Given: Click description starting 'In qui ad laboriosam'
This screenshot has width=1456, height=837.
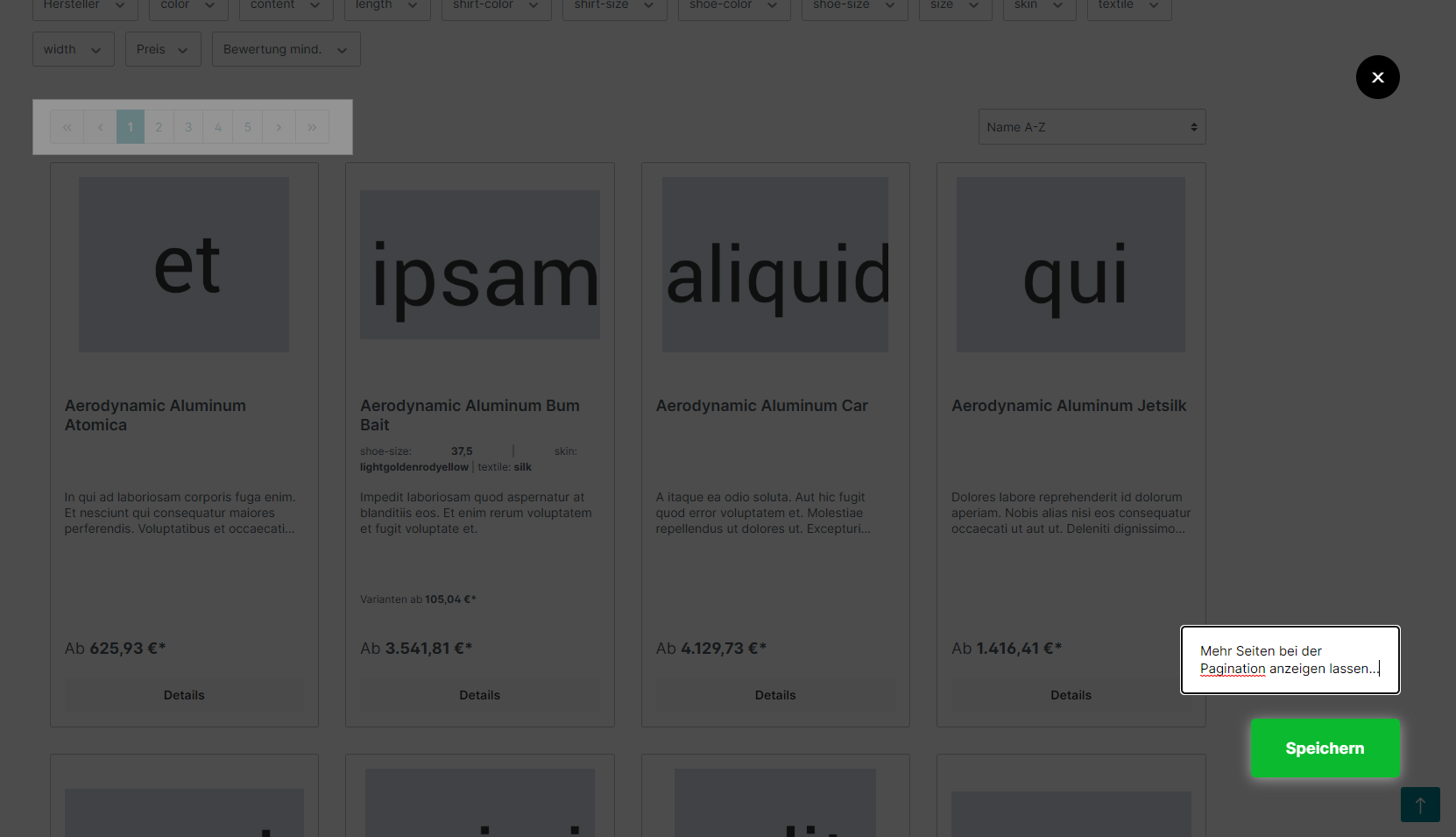Looking at the screenshot, I should (x=180, y=513).
